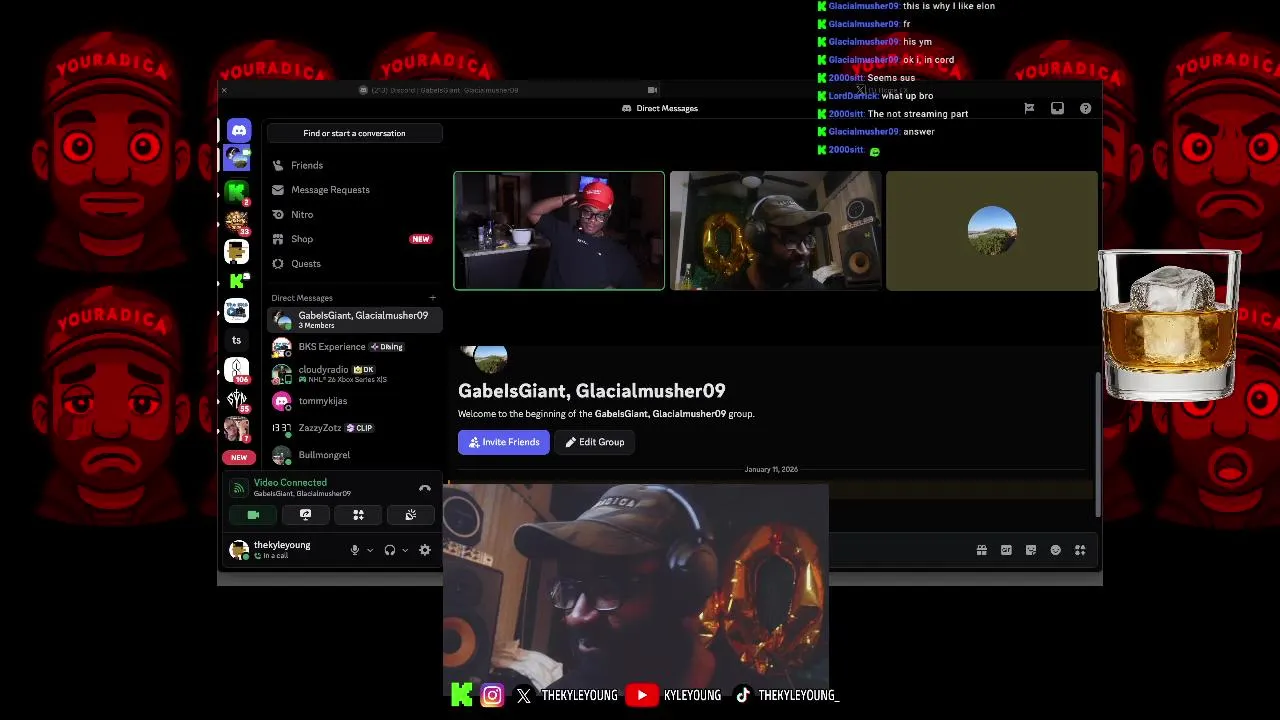The width and height of the screenshot is (1280, 720).
Task: Open activities button in call panel
Action: click(358, 515)
